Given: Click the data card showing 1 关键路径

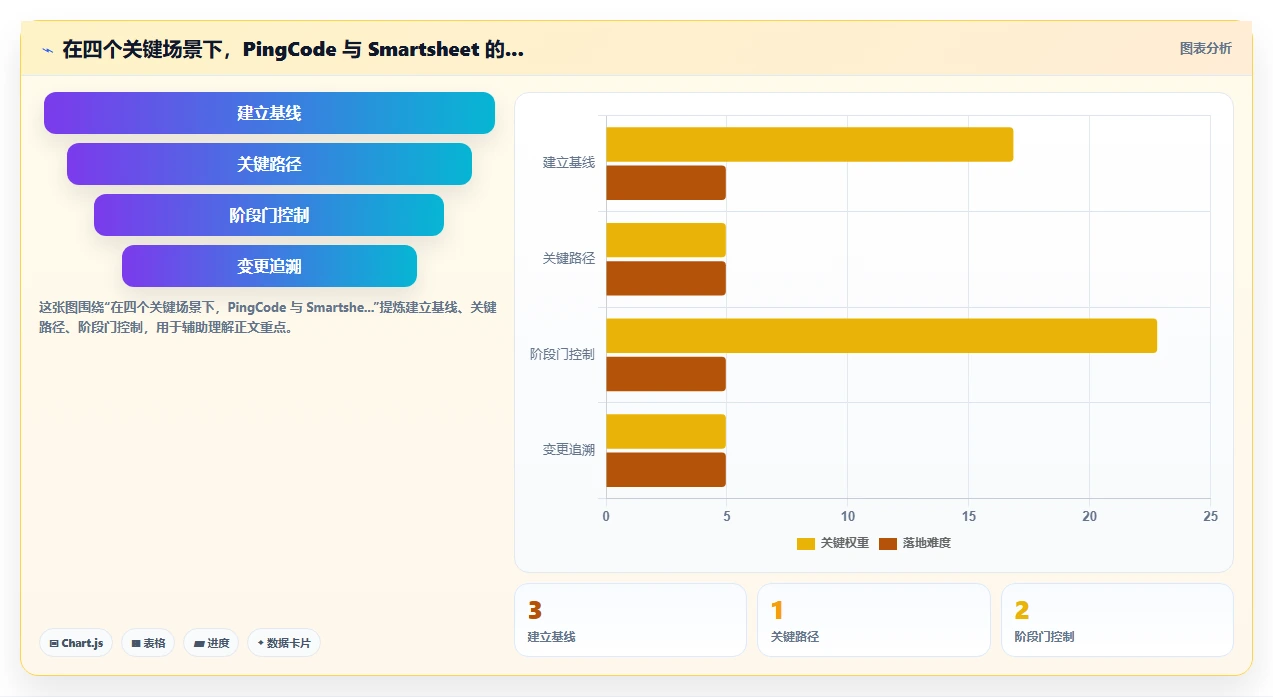Looking at the screenshot, I should (874, 620).
